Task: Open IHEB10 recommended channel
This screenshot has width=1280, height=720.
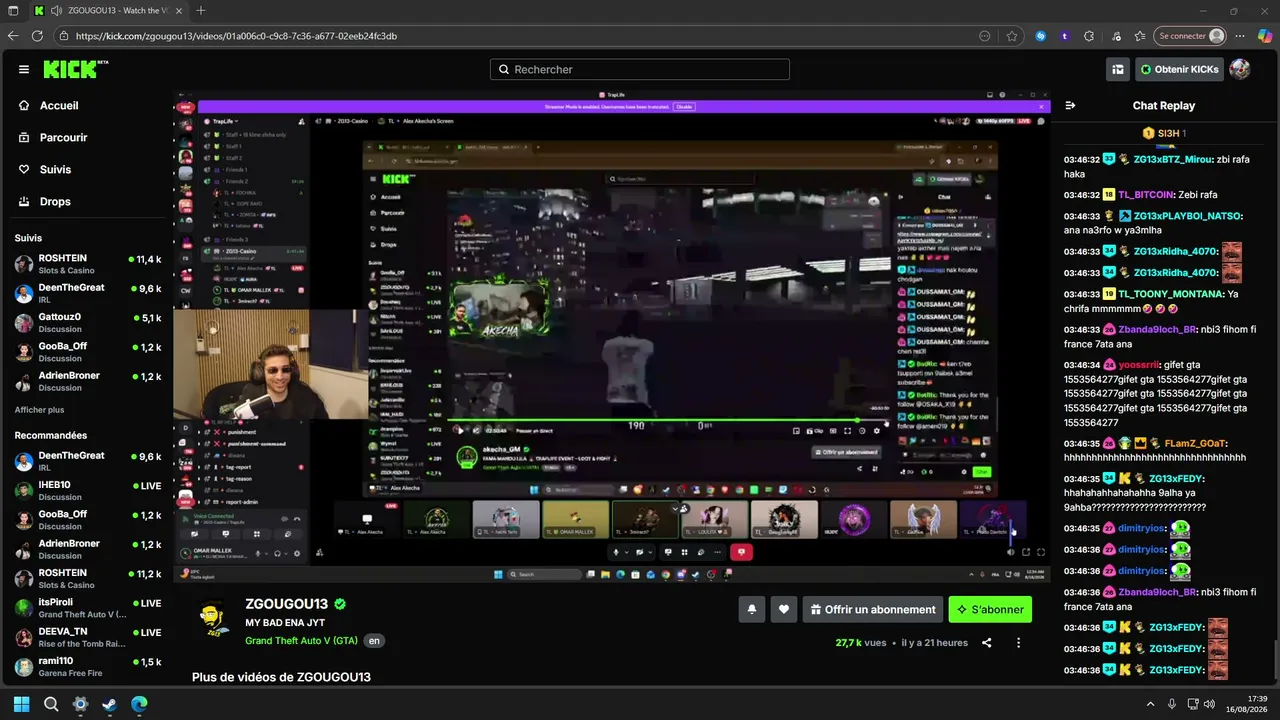Action: click(88, 490)
